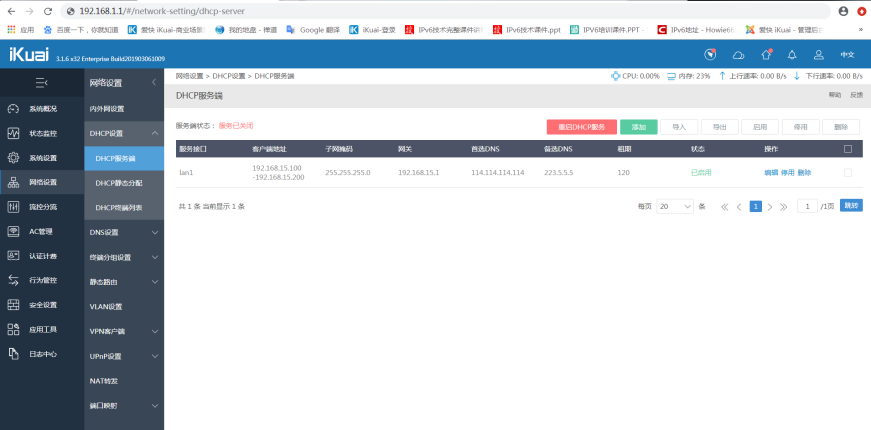Viewport: 871px width, 430px height.
Task: Click the CPU usage chip icon
Action: [615, 76]
